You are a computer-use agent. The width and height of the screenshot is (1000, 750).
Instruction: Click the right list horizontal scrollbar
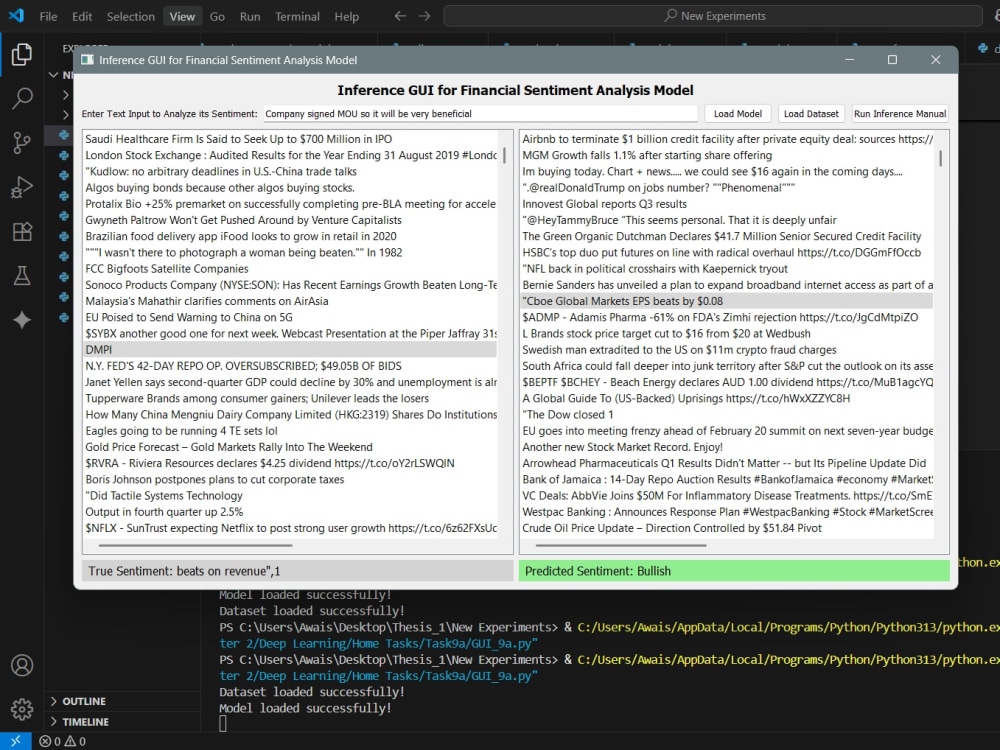pos(621,545)
